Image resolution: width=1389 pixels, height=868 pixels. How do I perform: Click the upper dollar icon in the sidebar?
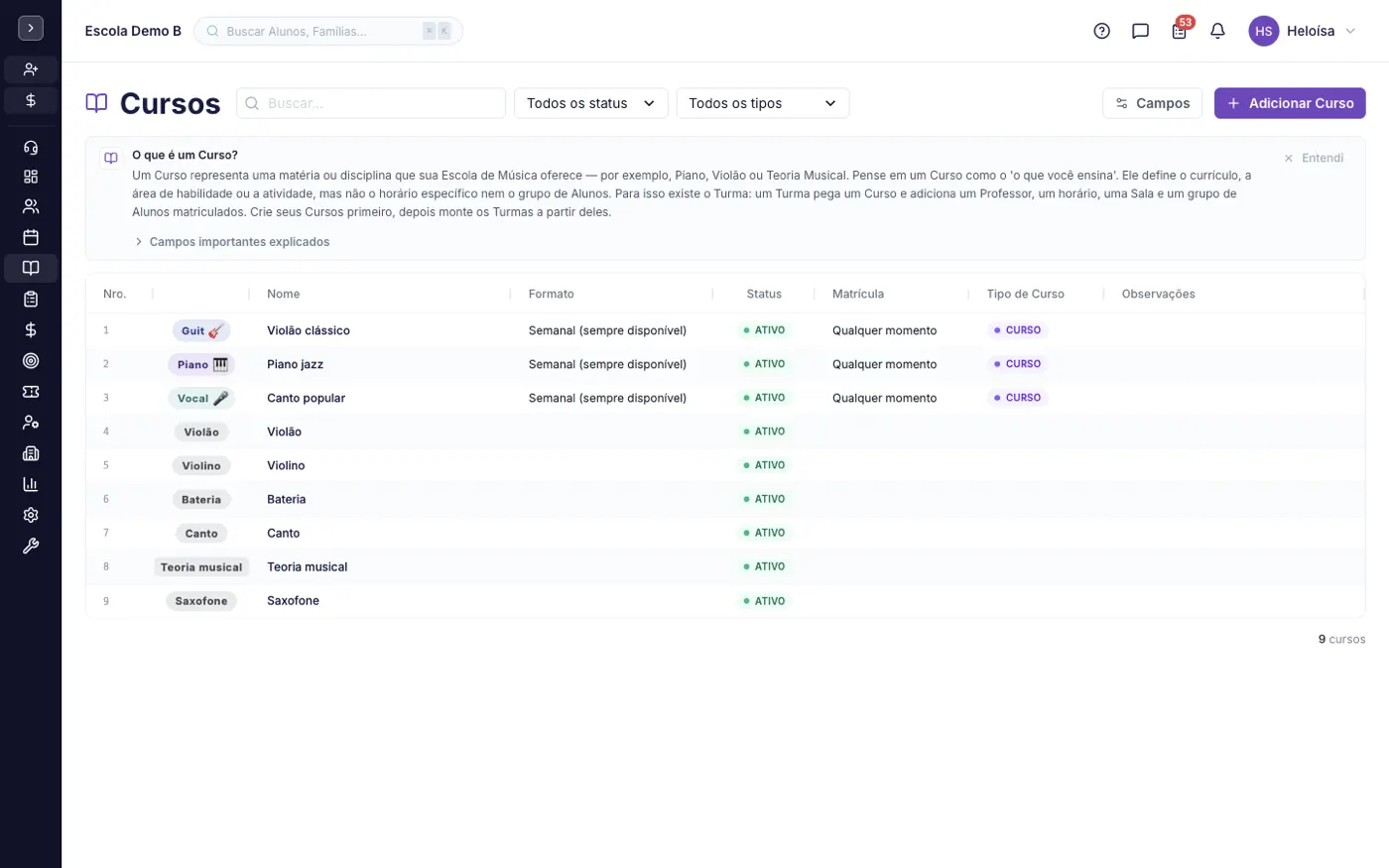[31, 100]
